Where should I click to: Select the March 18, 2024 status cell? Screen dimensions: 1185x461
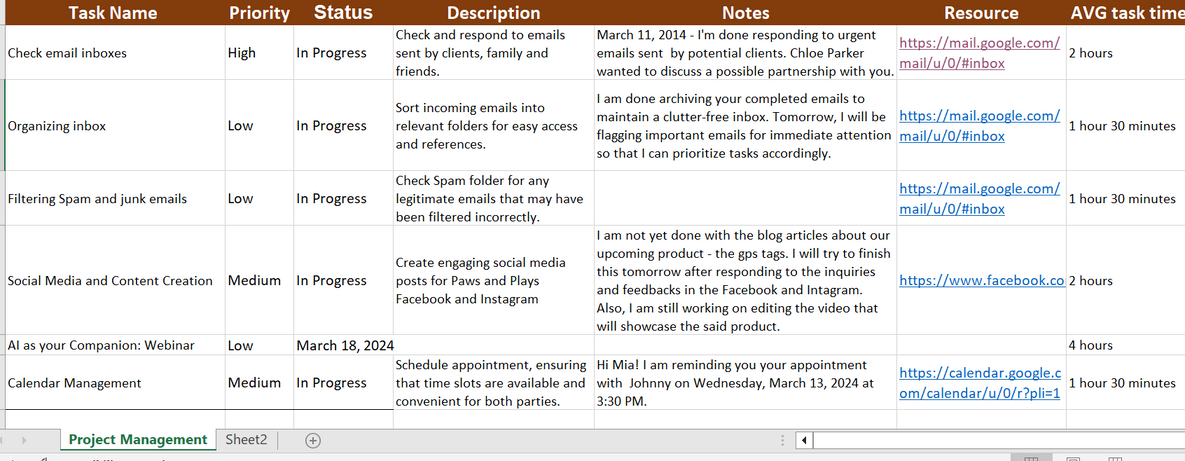341,345
